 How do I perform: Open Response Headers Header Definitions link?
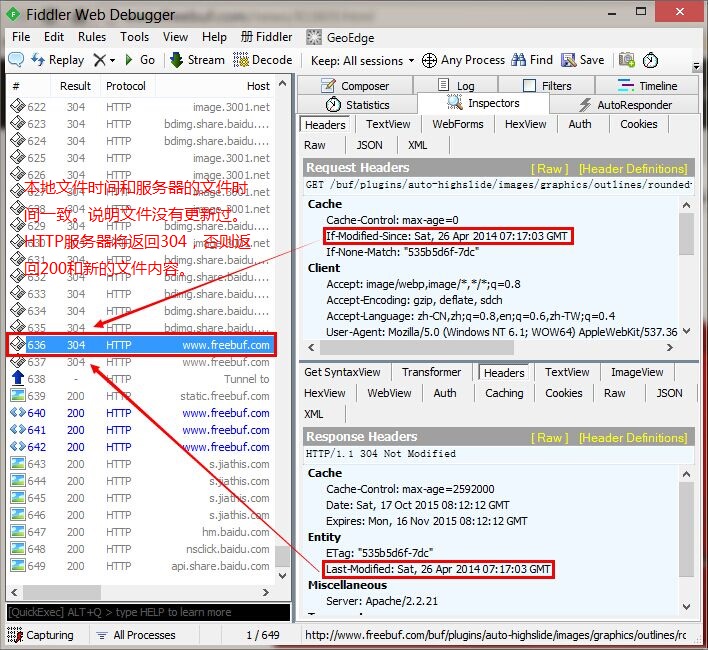(633, 438)
